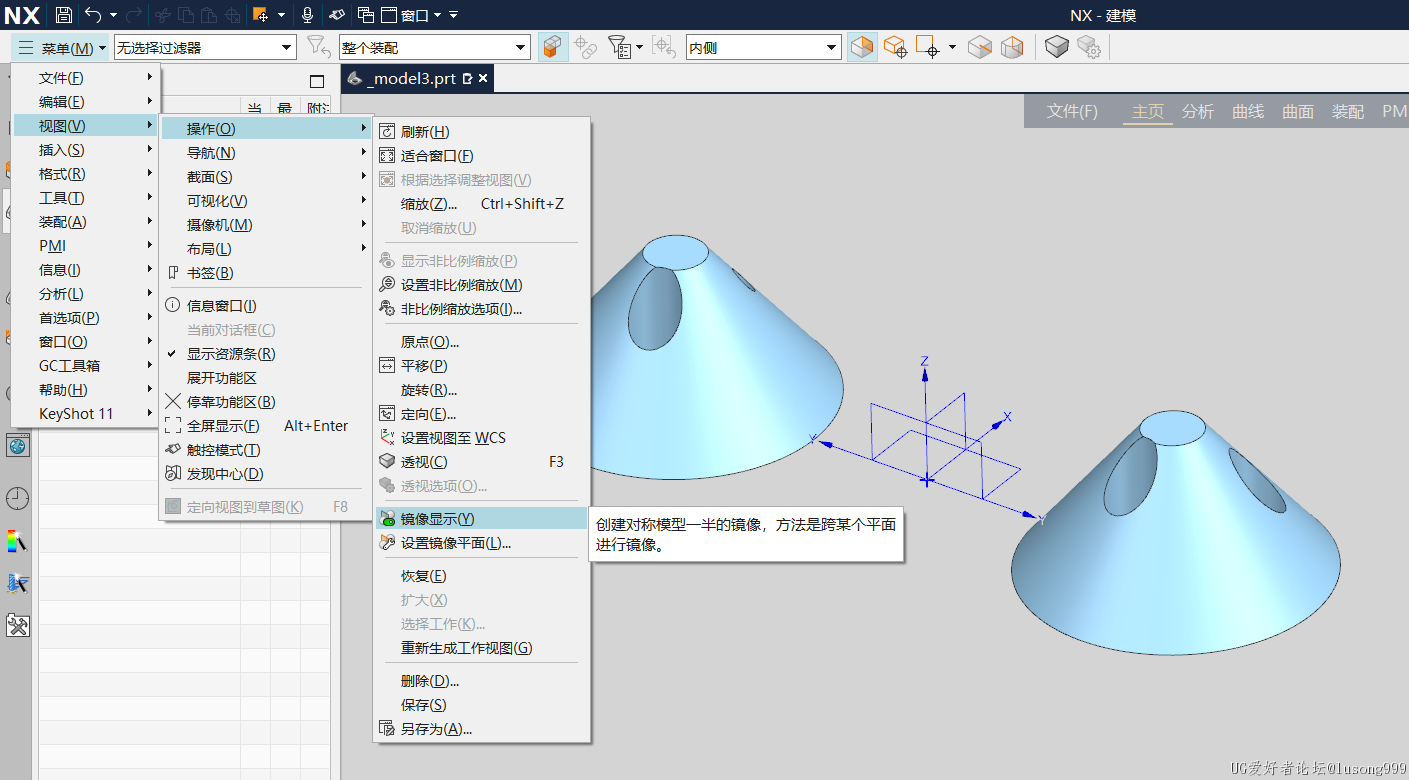The image size is (1409, 780).
Task: Open 缩放(Z)... zoom command
Action: 482,204
